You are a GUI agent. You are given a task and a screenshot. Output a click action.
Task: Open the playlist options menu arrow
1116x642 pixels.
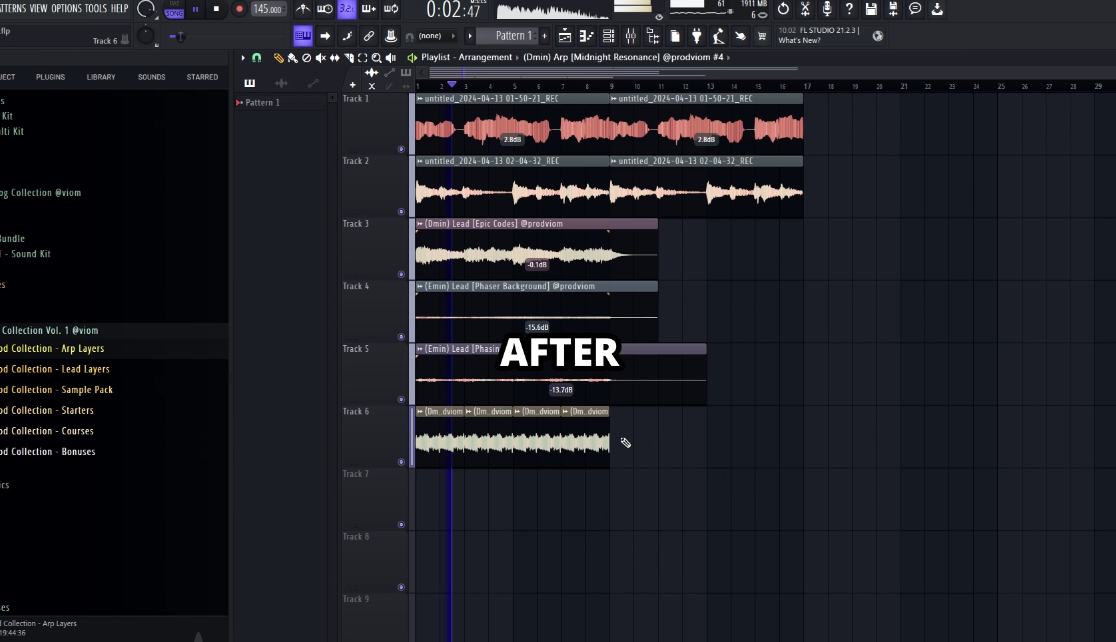(x=242, y=58)
